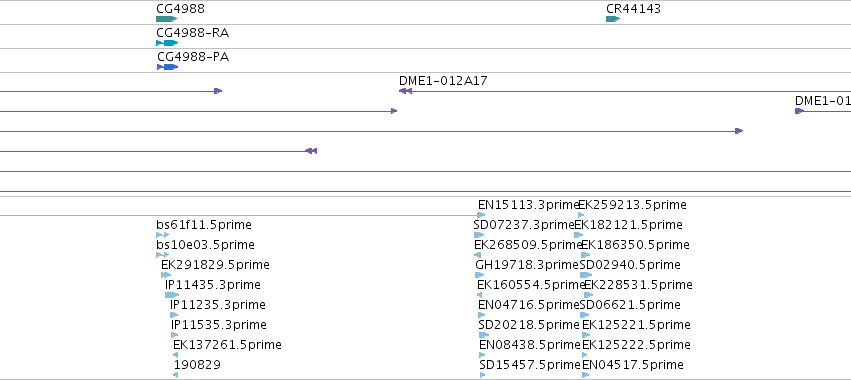The height and width of the screenshot is (380, 851).
Task: Select the IP11435.3prime EST feature bar
Action: click(x=172, y=295)
